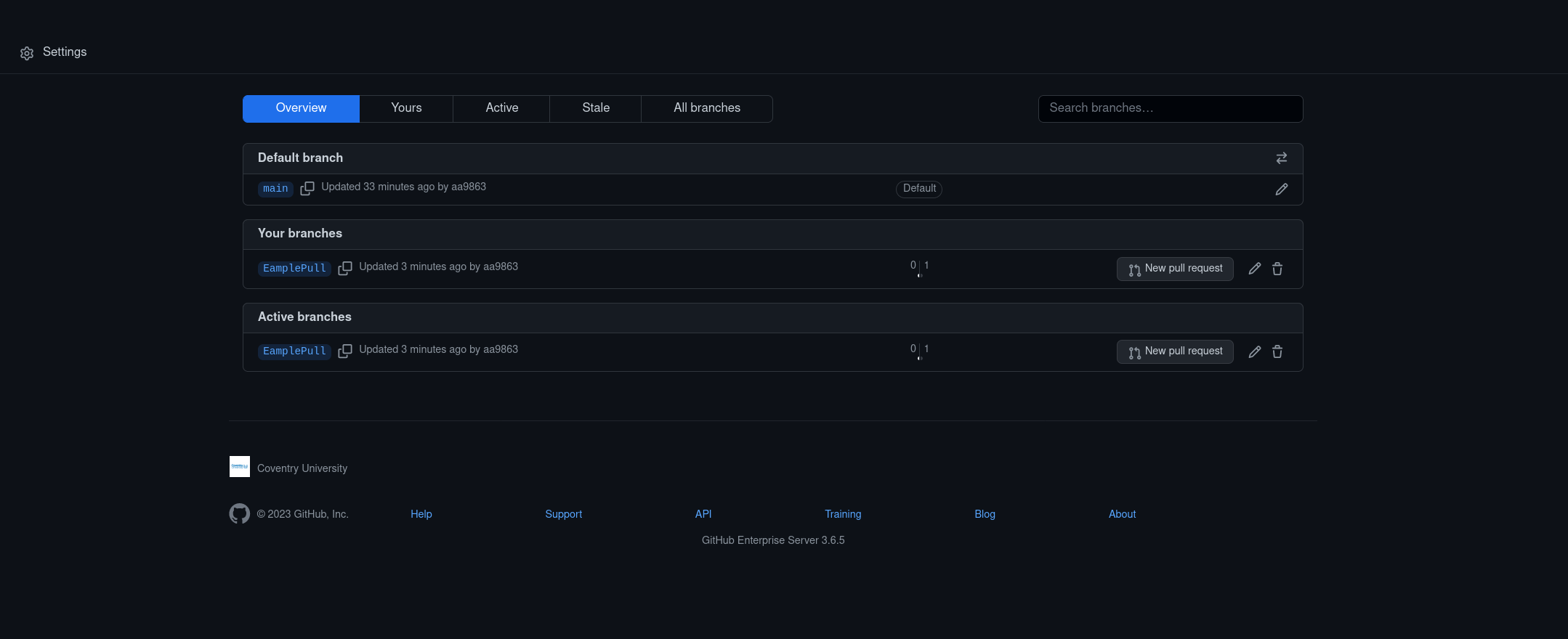
Task: Click the Settings gear icon
Action: click(27, 53)
